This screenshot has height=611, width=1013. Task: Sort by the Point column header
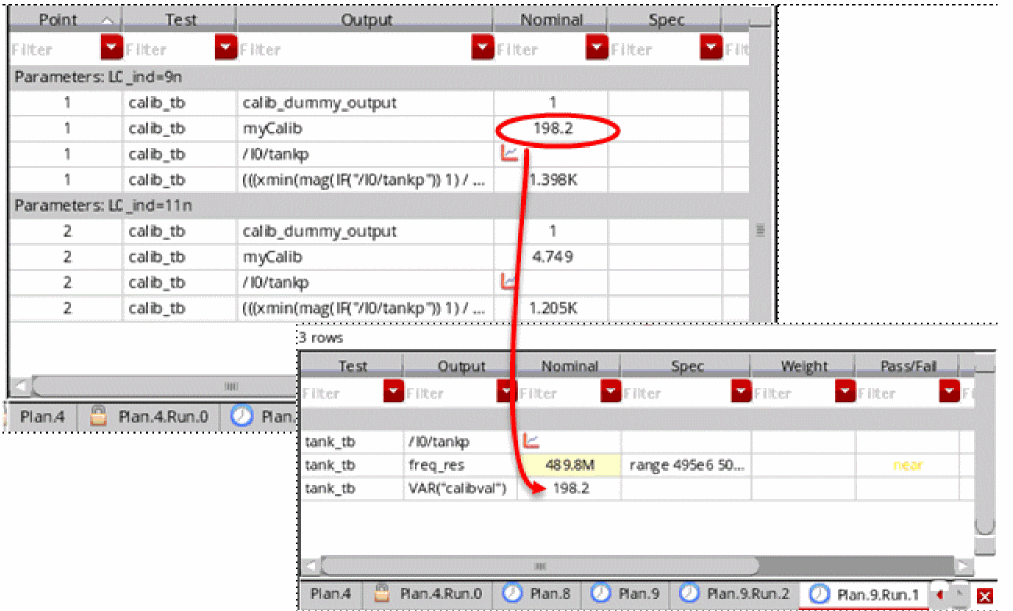65,20
